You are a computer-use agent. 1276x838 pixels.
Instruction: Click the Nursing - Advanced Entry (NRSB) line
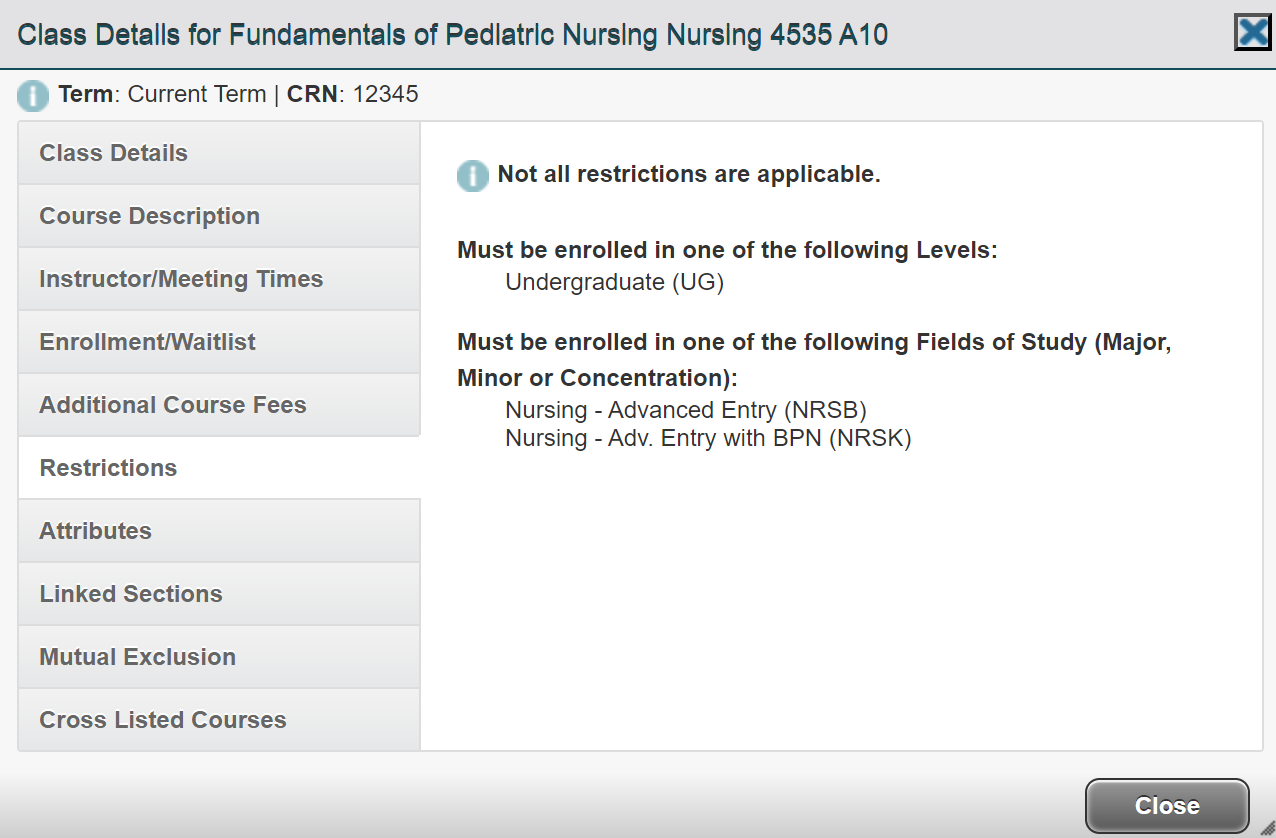[685, 410]
